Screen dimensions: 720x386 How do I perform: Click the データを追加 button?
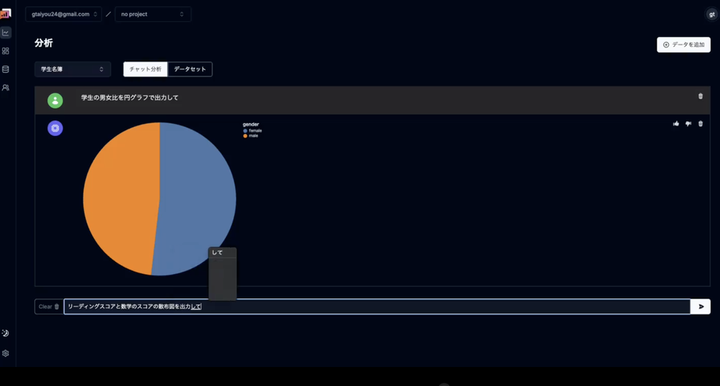pyautogui.click(x=683, y=45)
